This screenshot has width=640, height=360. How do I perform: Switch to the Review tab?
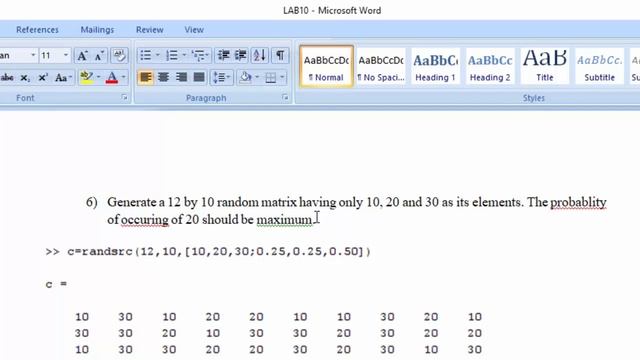click(149, 30)
